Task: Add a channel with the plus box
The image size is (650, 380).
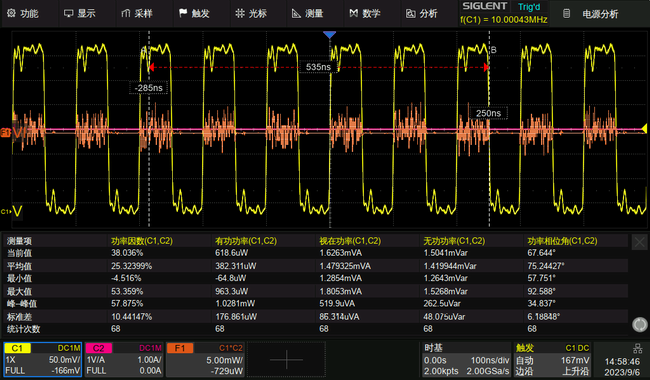Action: [x=286, y=359]
